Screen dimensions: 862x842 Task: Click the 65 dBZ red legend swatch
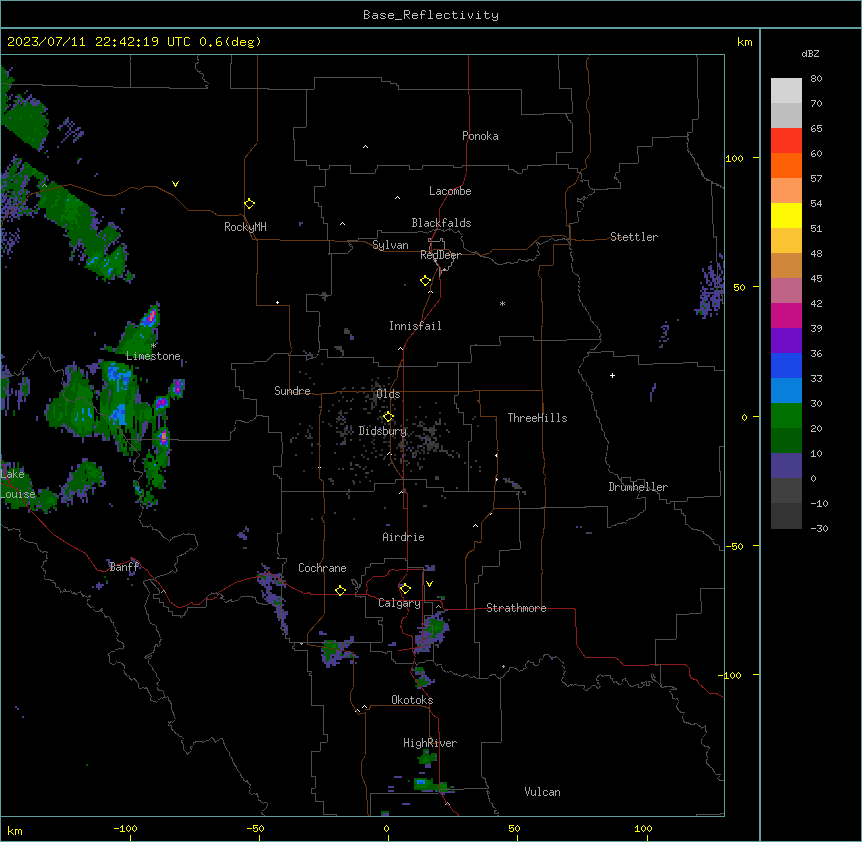[786, 141]
